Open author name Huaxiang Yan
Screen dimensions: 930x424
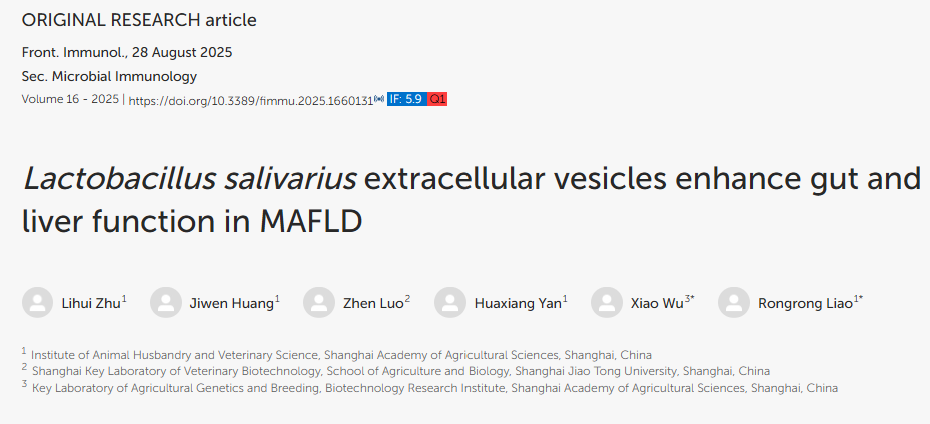tap(518, 304)
